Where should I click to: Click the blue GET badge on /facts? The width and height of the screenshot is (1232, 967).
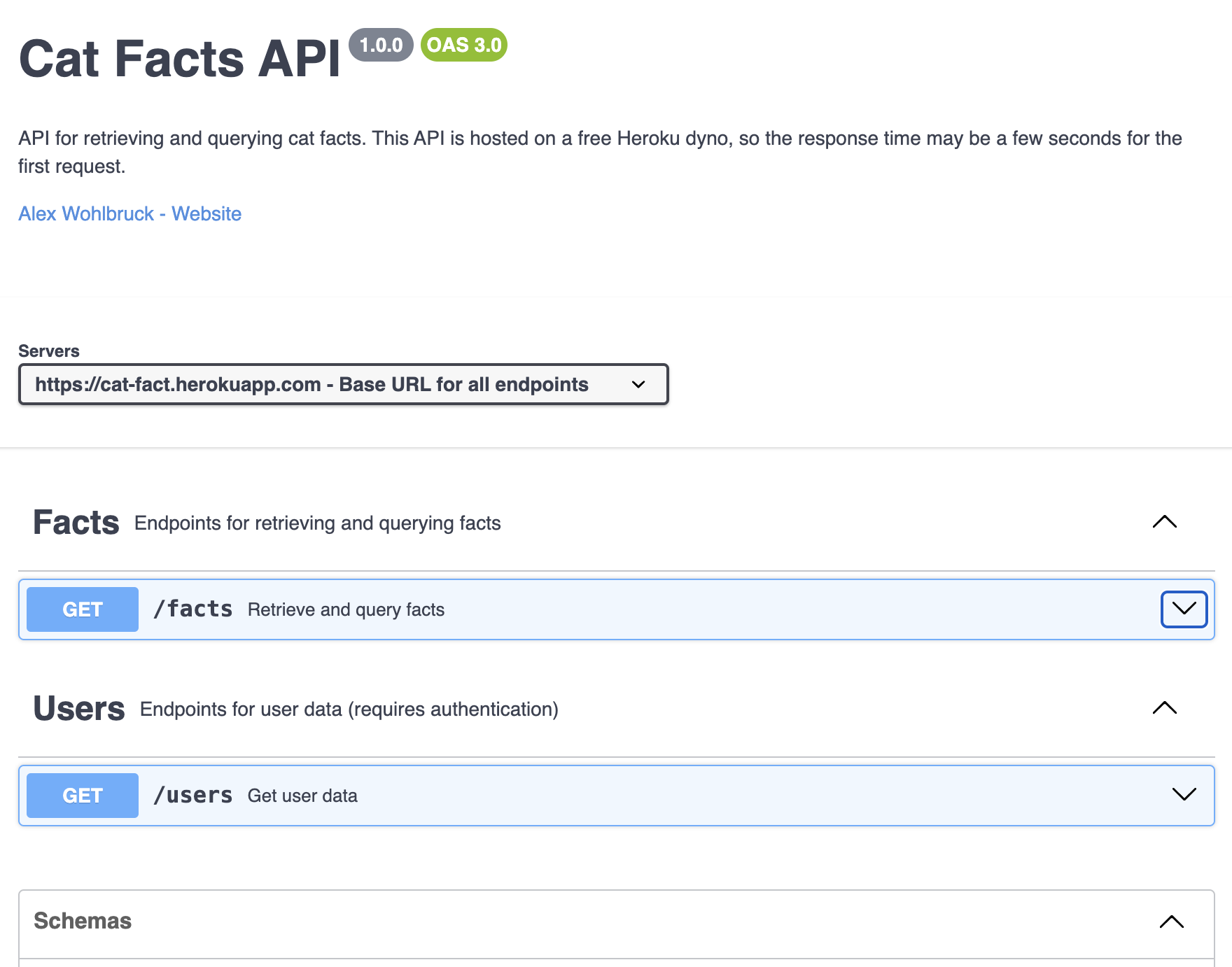82,609
